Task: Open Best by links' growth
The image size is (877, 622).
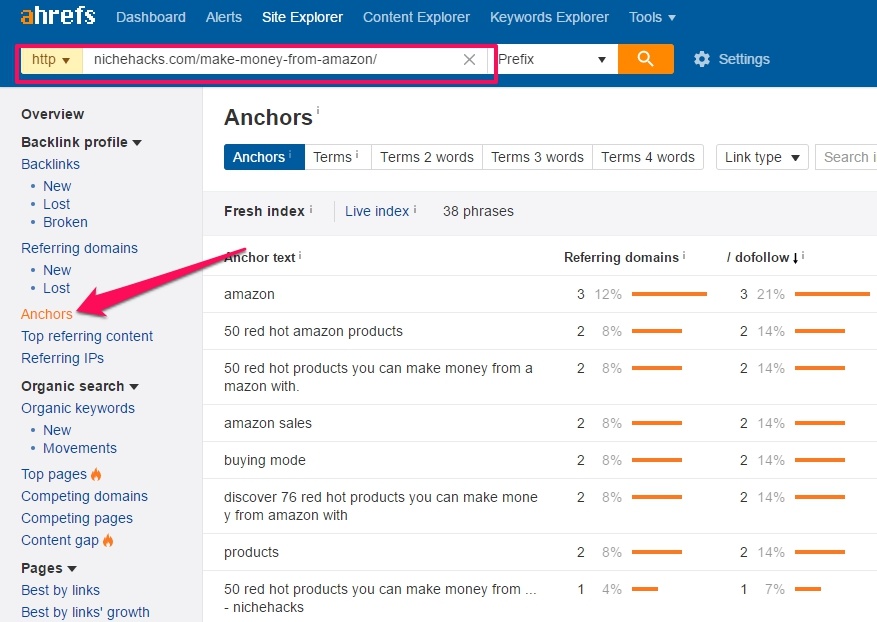Action: 85,612
